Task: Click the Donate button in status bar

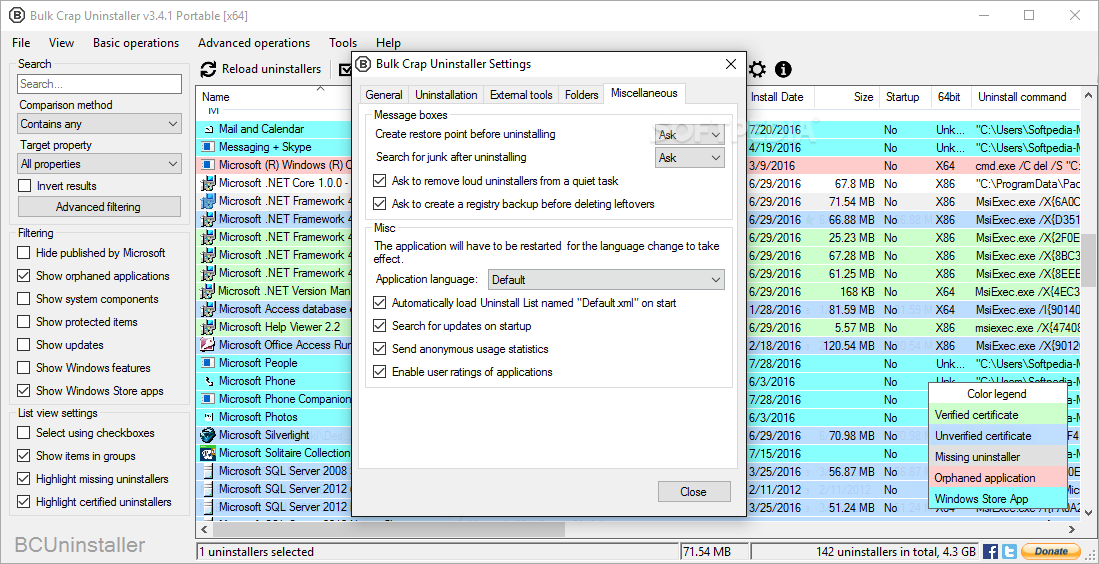Action: coord(1049,551)
